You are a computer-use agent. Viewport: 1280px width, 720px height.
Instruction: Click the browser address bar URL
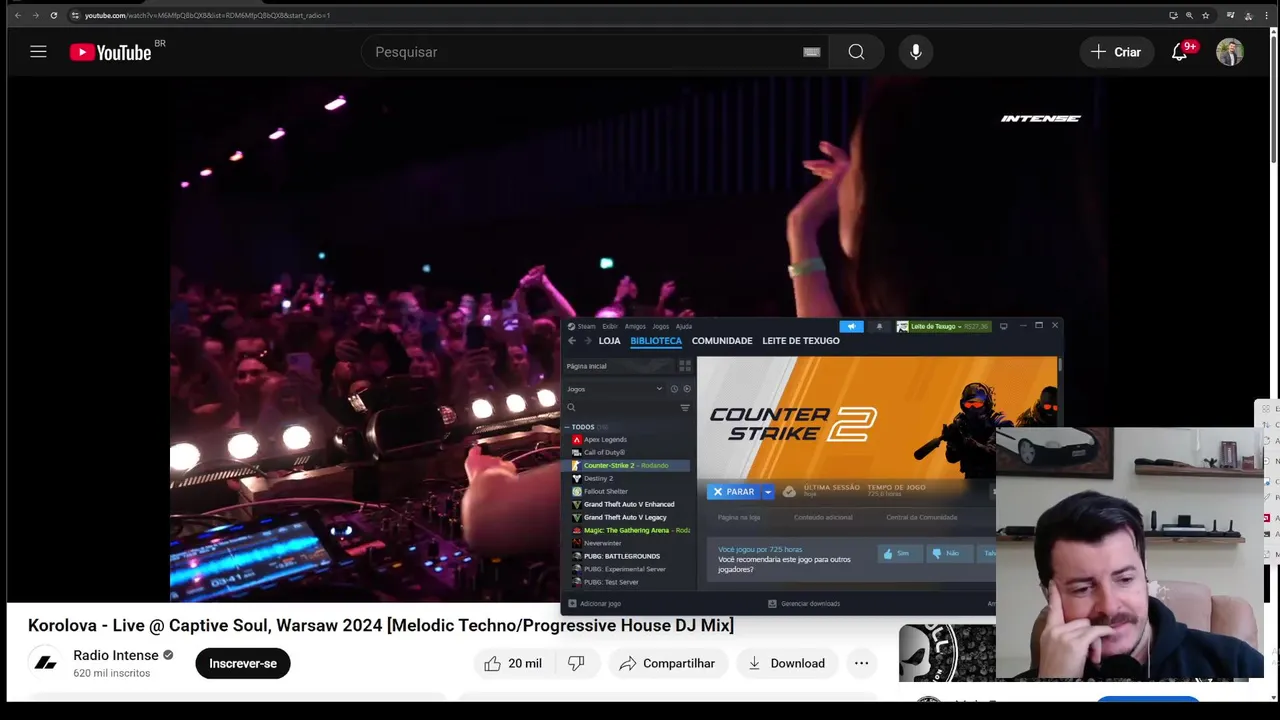coord(207,15)
